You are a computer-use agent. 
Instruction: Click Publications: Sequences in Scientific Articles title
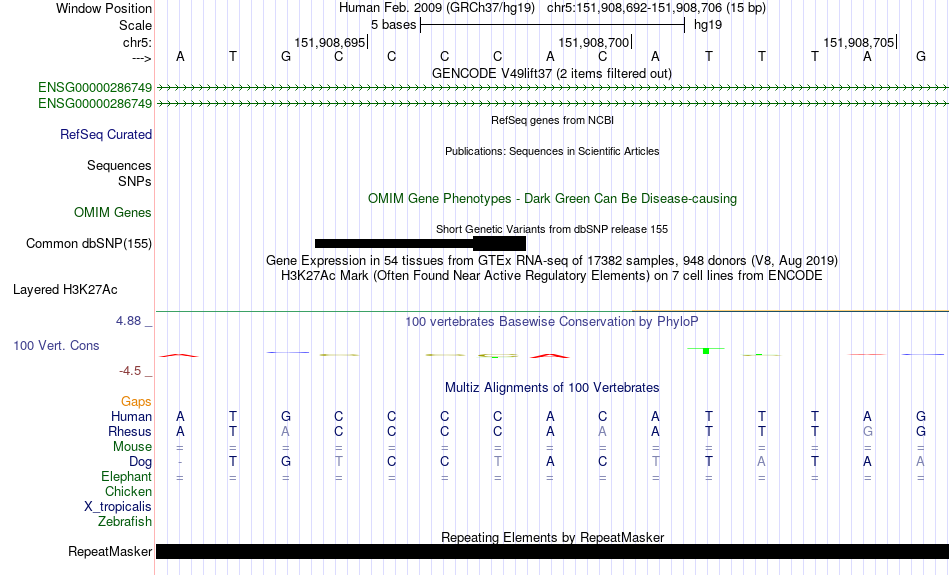[x=552, y=151]
